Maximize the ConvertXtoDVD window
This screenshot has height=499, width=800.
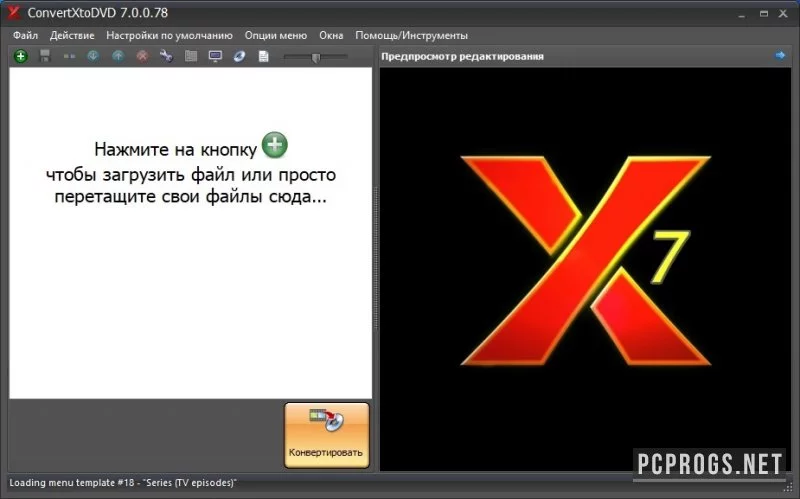[764, 14]
